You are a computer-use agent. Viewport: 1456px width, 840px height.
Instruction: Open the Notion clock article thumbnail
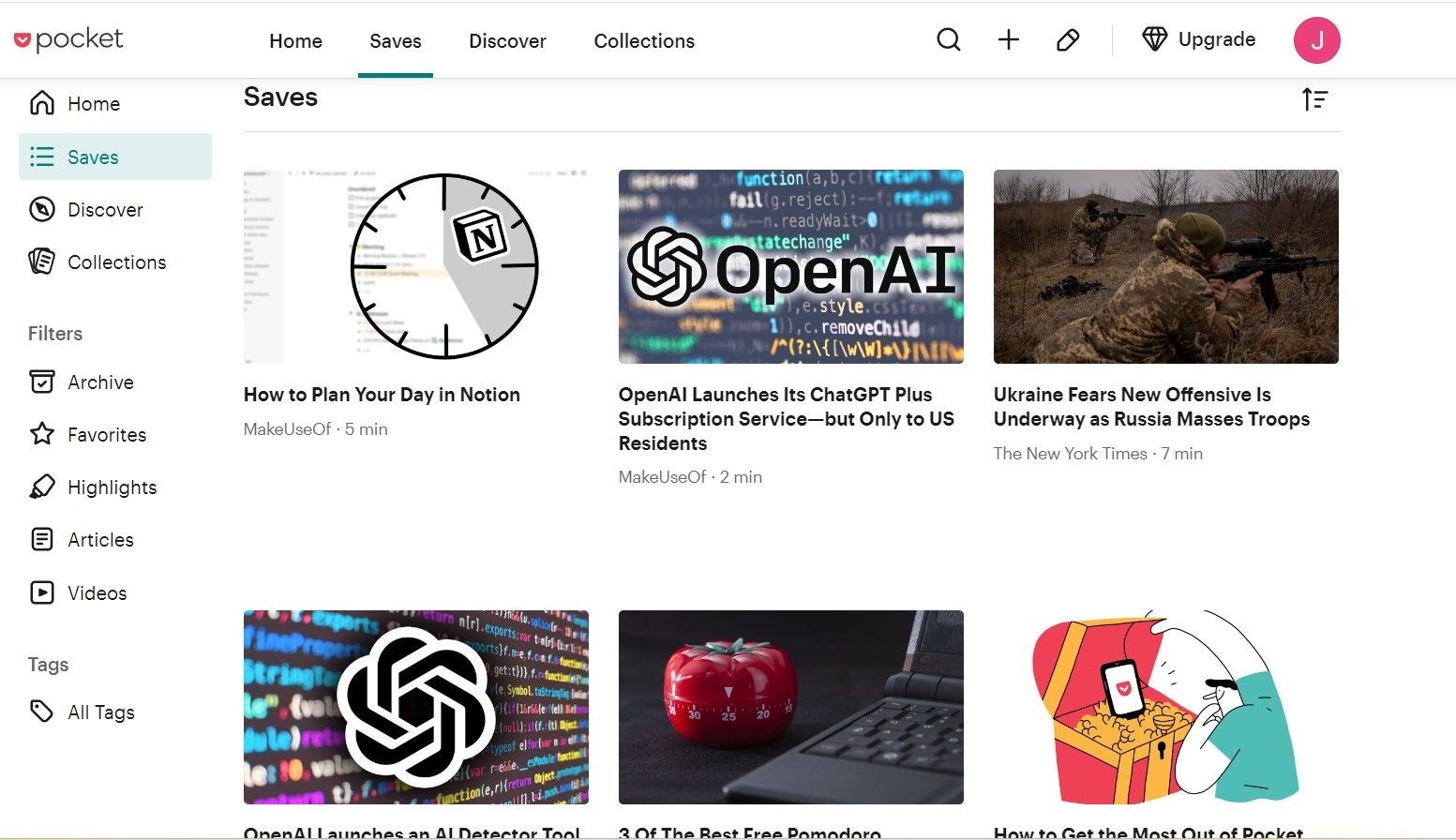[x=416, y=266]
